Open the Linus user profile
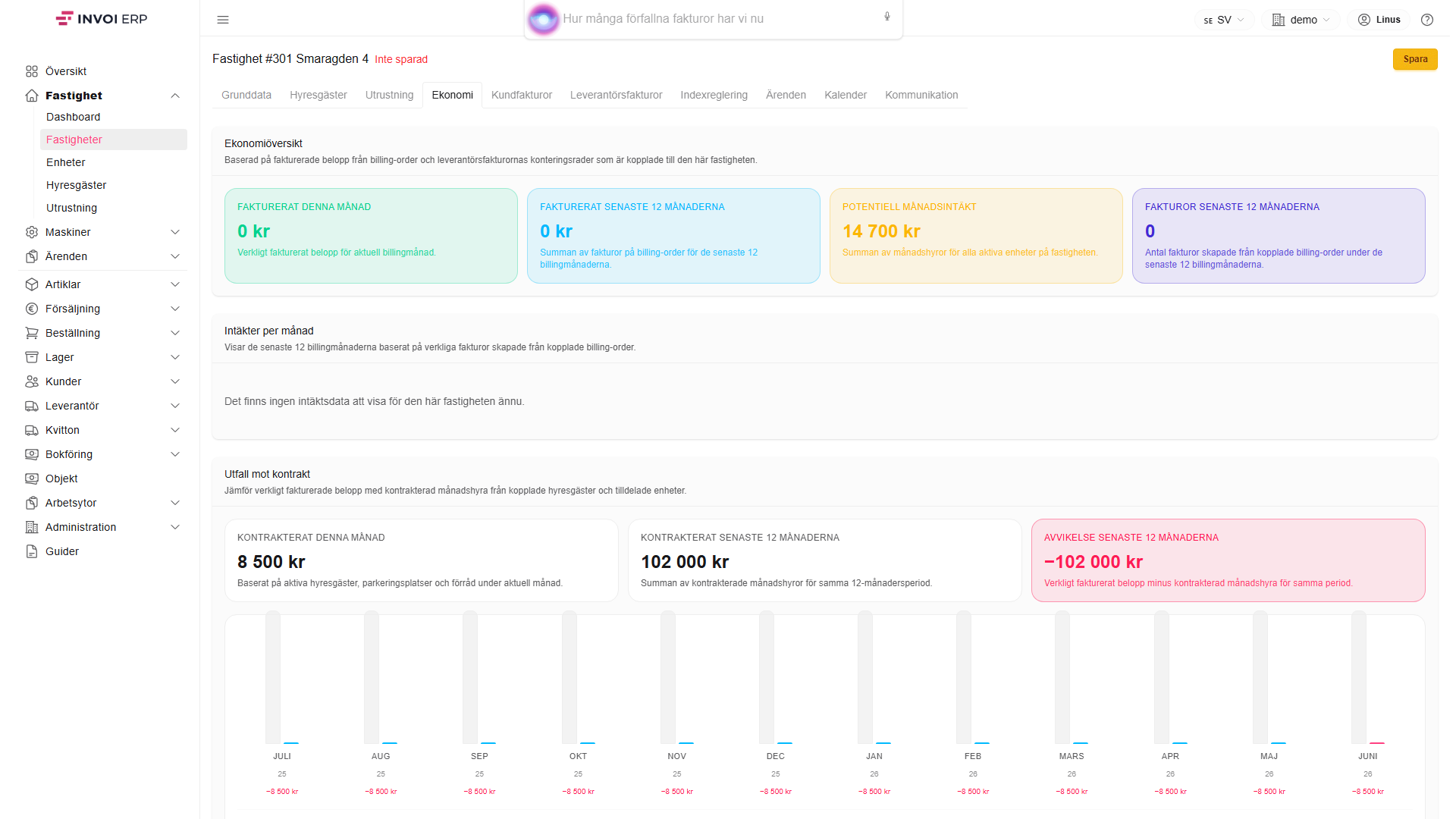 click(x=1379, y=20)
